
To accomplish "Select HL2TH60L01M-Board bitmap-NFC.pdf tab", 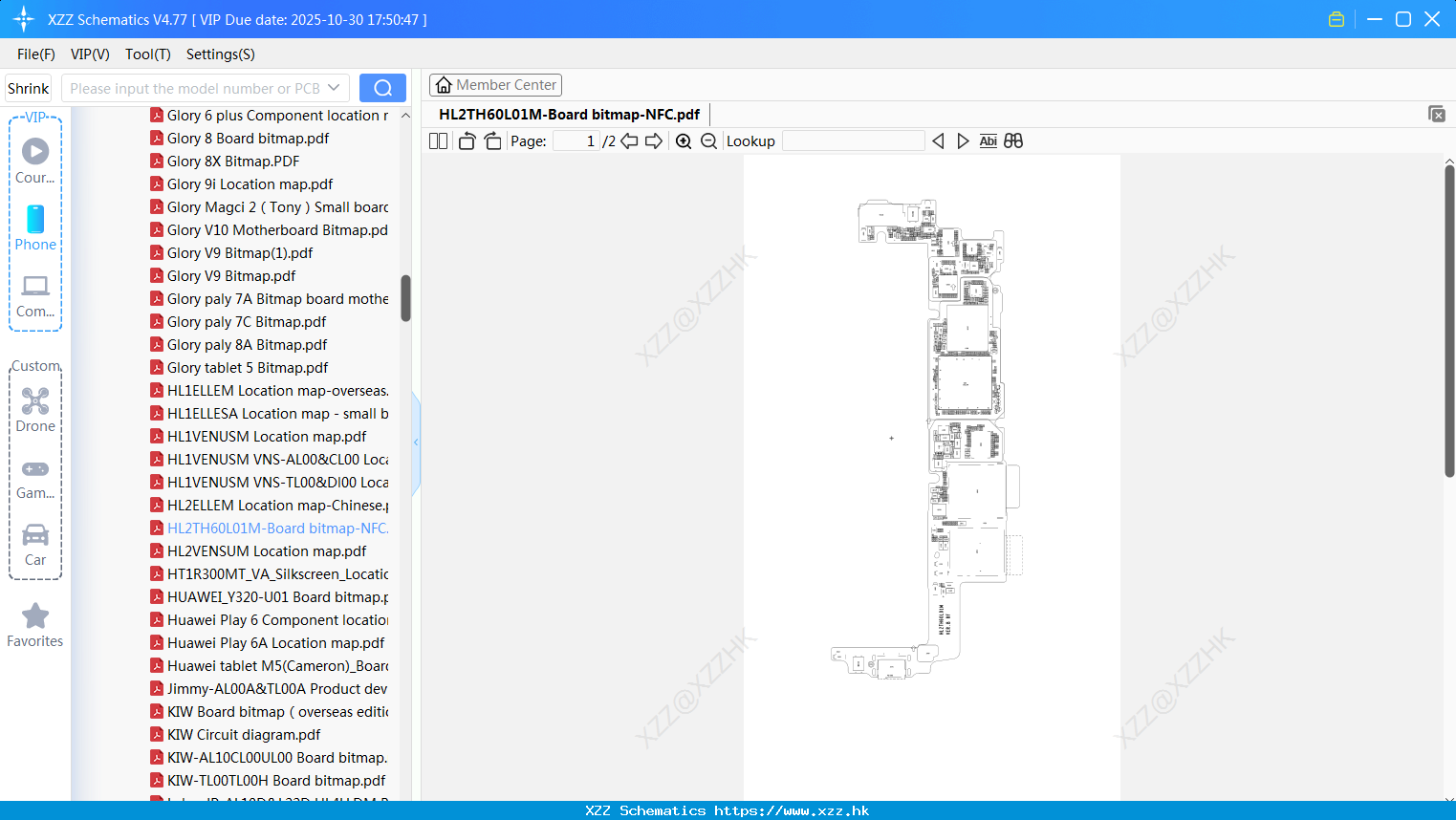I will coord(569,115).
